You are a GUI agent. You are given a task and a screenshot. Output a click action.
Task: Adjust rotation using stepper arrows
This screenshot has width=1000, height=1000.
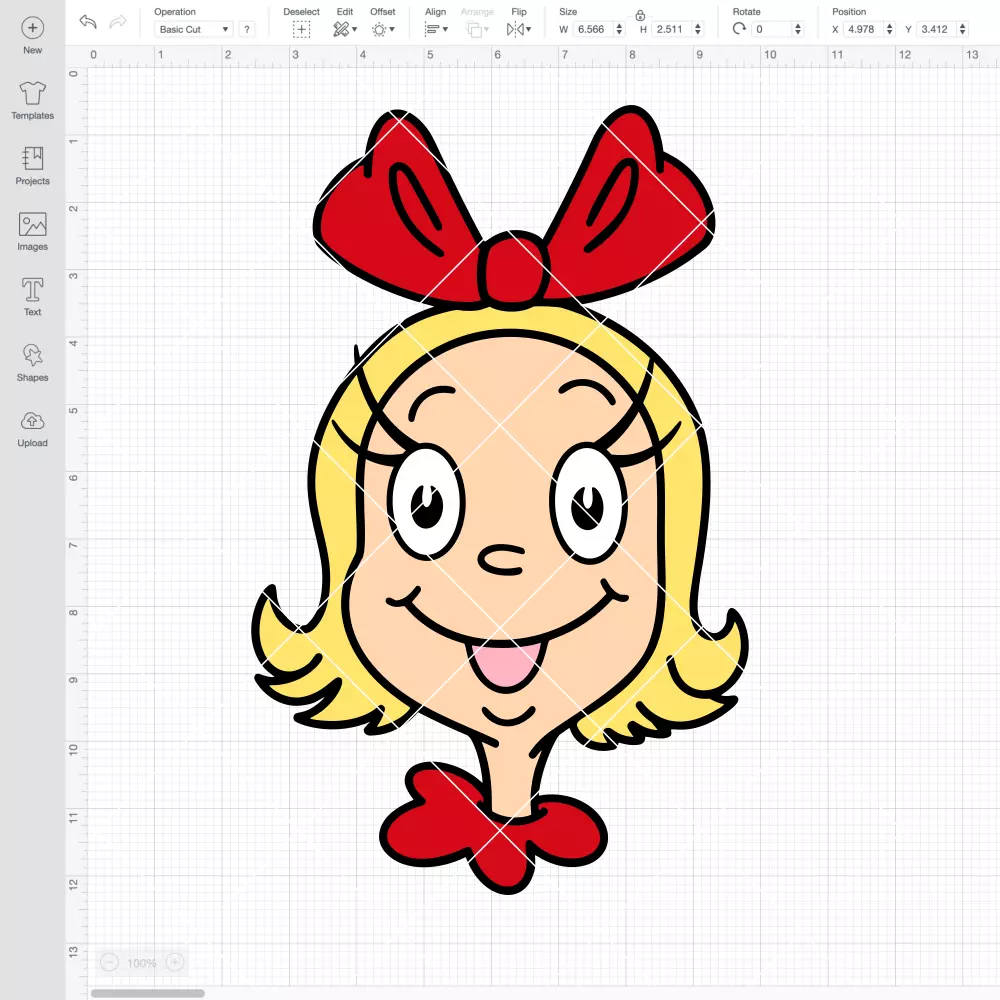(x=798, y=29)
